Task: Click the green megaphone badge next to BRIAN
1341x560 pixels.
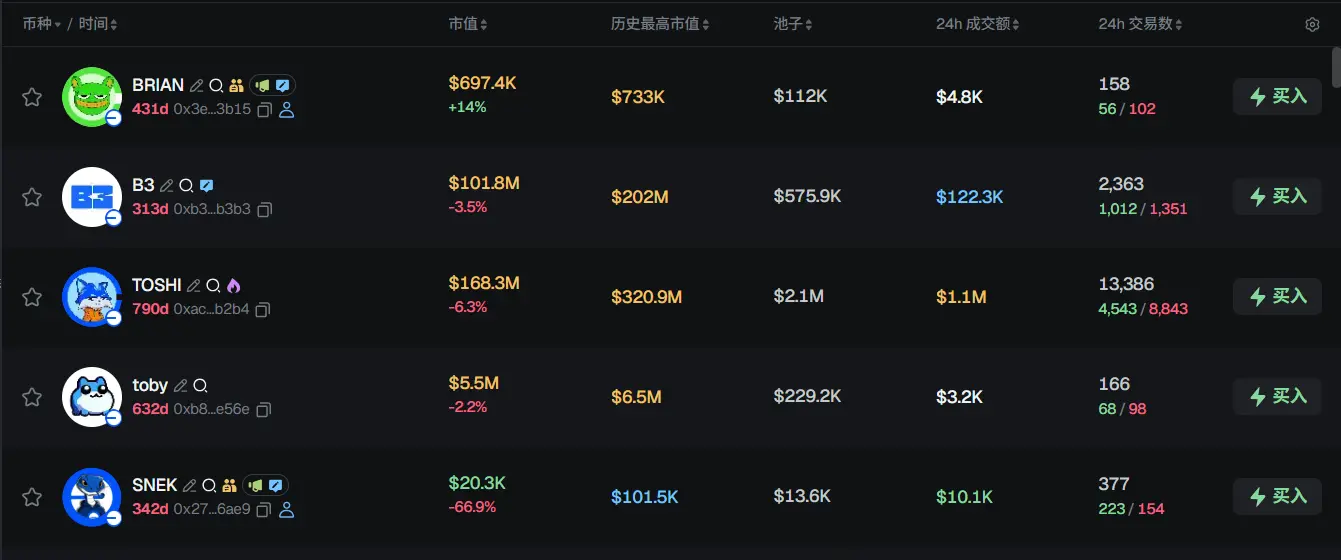Action: (x=261, y=86)
